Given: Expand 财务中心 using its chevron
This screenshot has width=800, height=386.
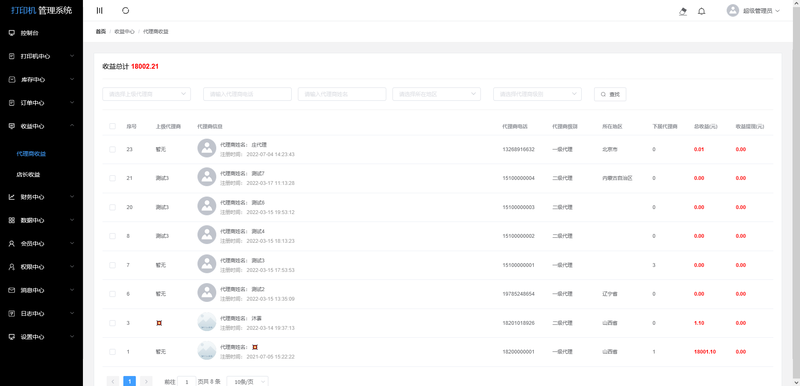Looking at the screenshot, I should pos(72,197).
